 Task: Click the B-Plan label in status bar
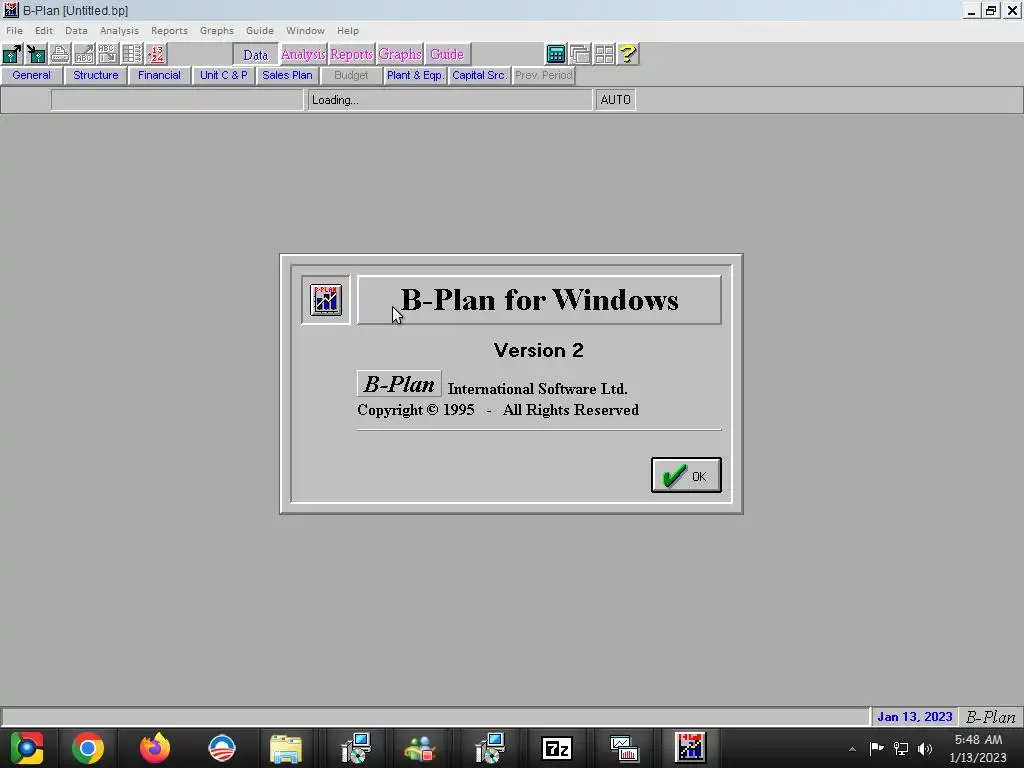pos(991,717)
